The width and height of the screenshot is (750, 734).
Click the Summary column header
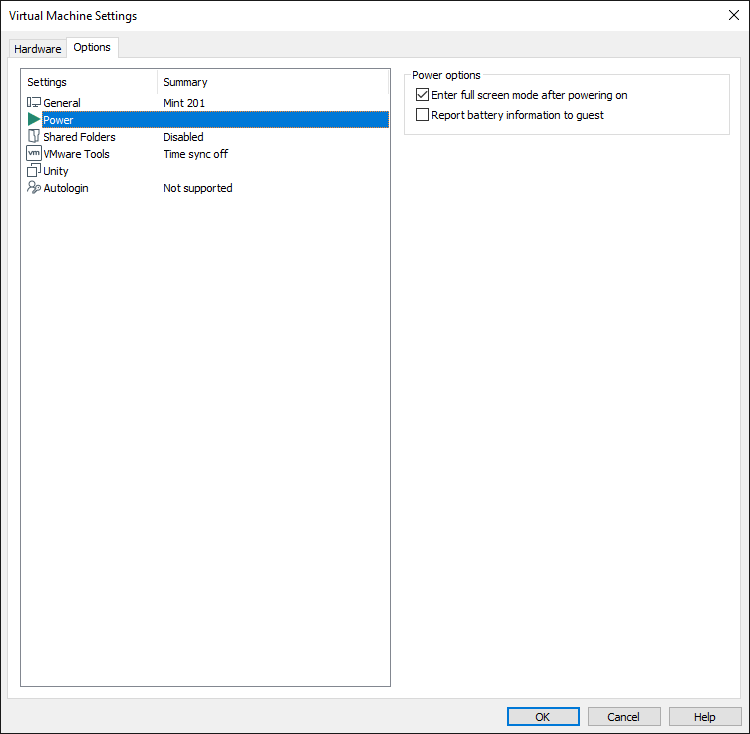pos(273,82)
